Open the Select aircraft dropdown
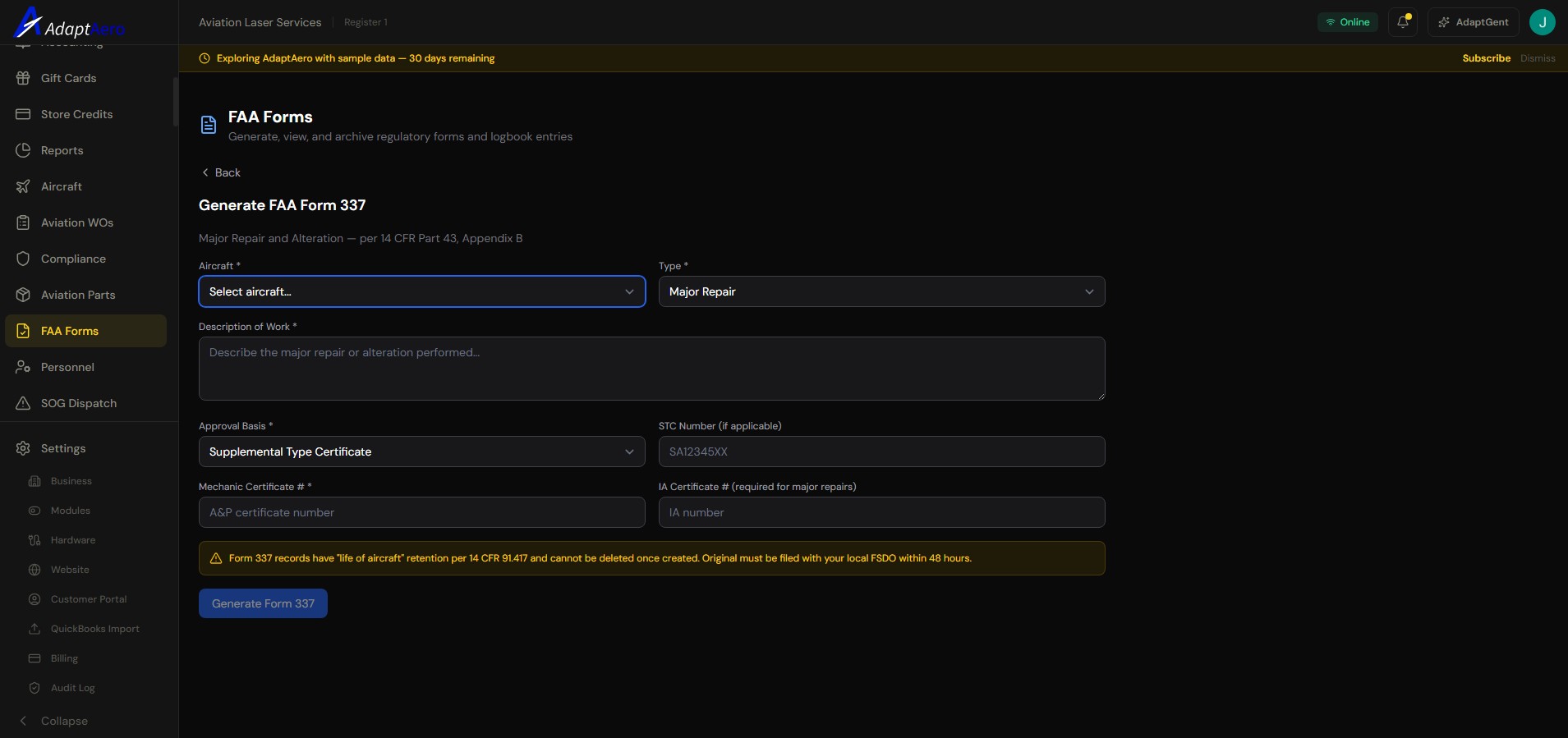Viewport: 1568px width, 738px height. pos(422,291)
